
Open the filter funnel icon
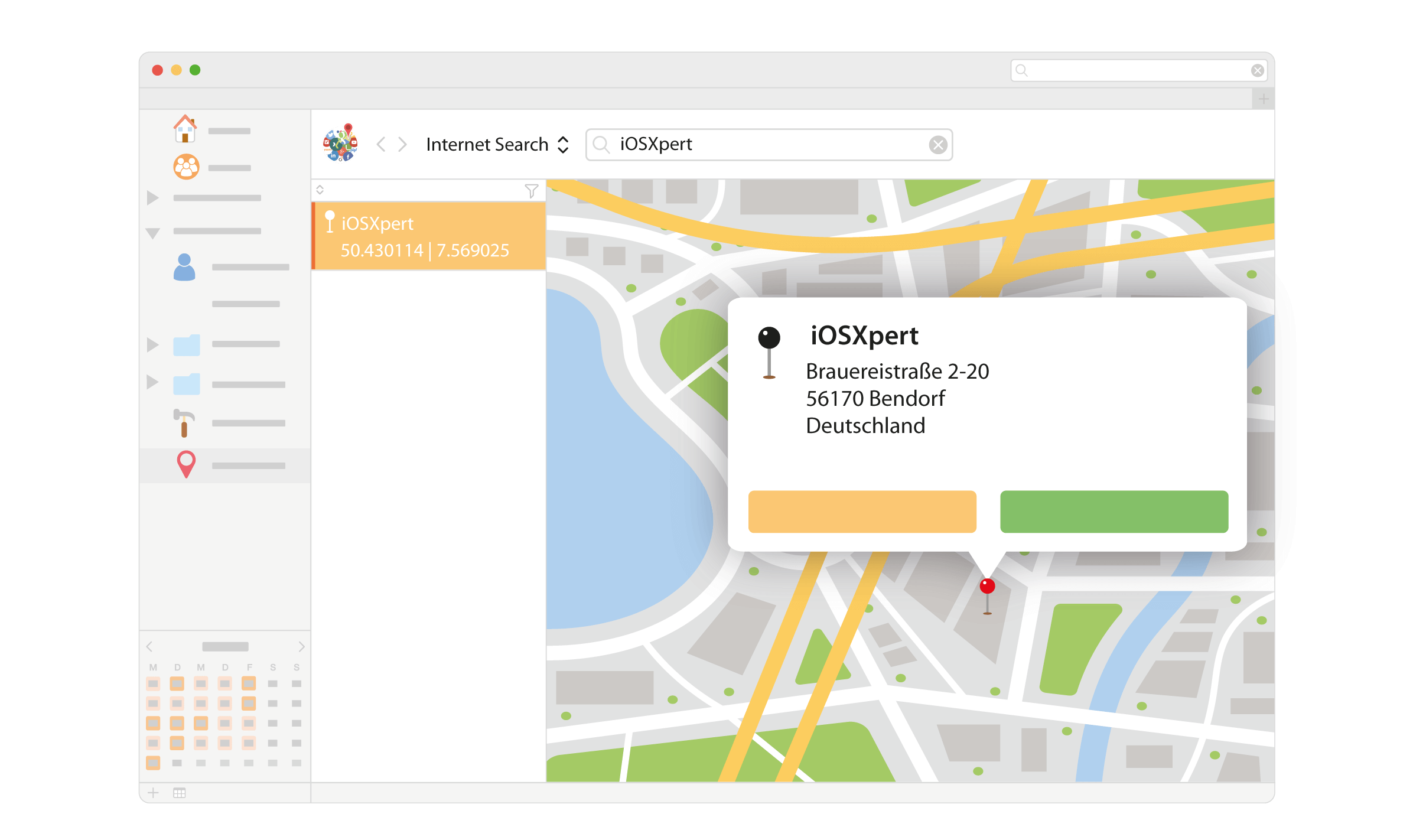[531, 190]
